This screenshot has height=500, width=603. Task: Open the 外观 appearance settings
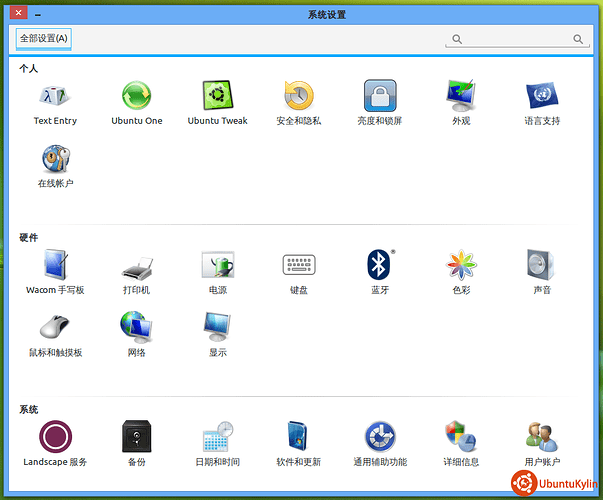[461, 97]
